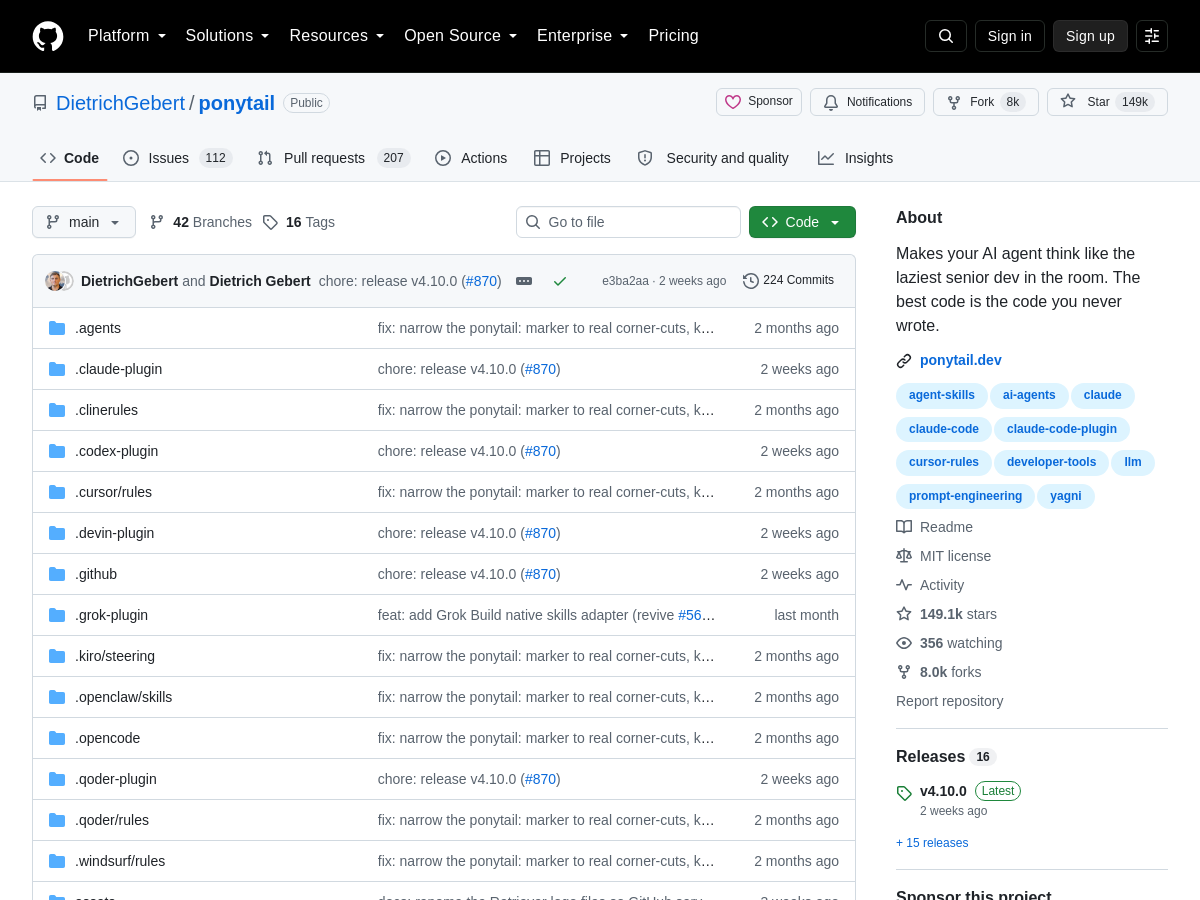This screenshot has height=900, width=1200.
Task: Click the Go to file search field
Action: 628,222
